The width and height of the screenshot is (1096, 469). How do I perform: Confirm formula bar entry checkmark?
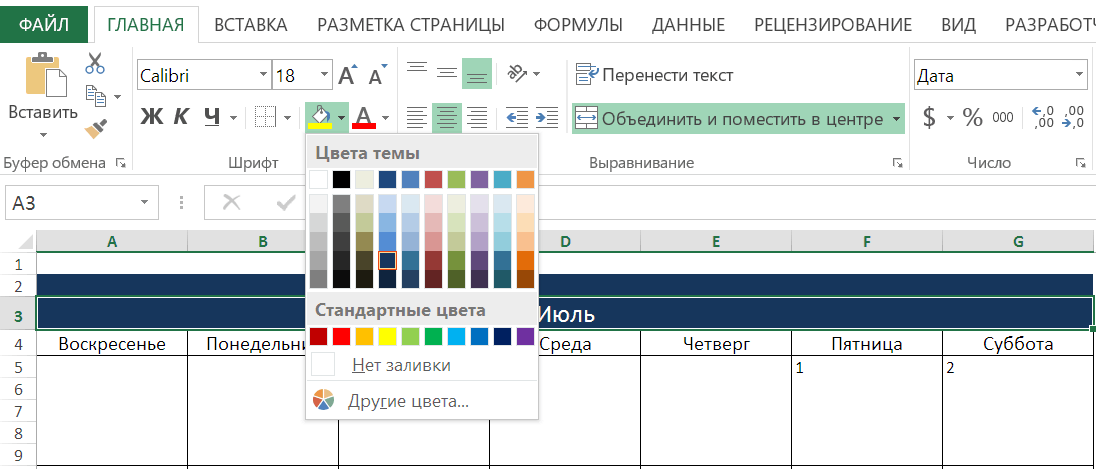coord(284,203)
